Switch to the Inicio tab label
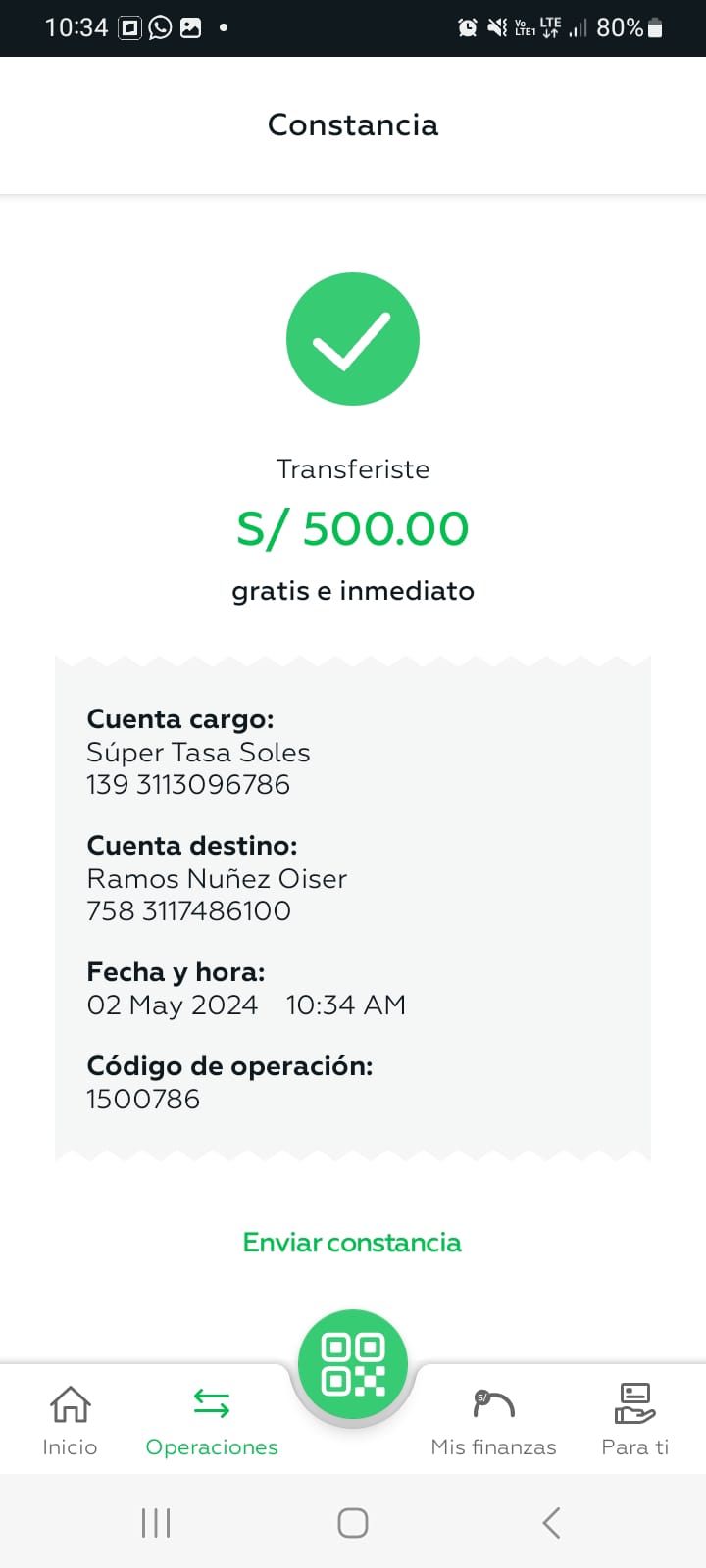The height and width of the screenshot is (1568, 706). coord(70,1447)
